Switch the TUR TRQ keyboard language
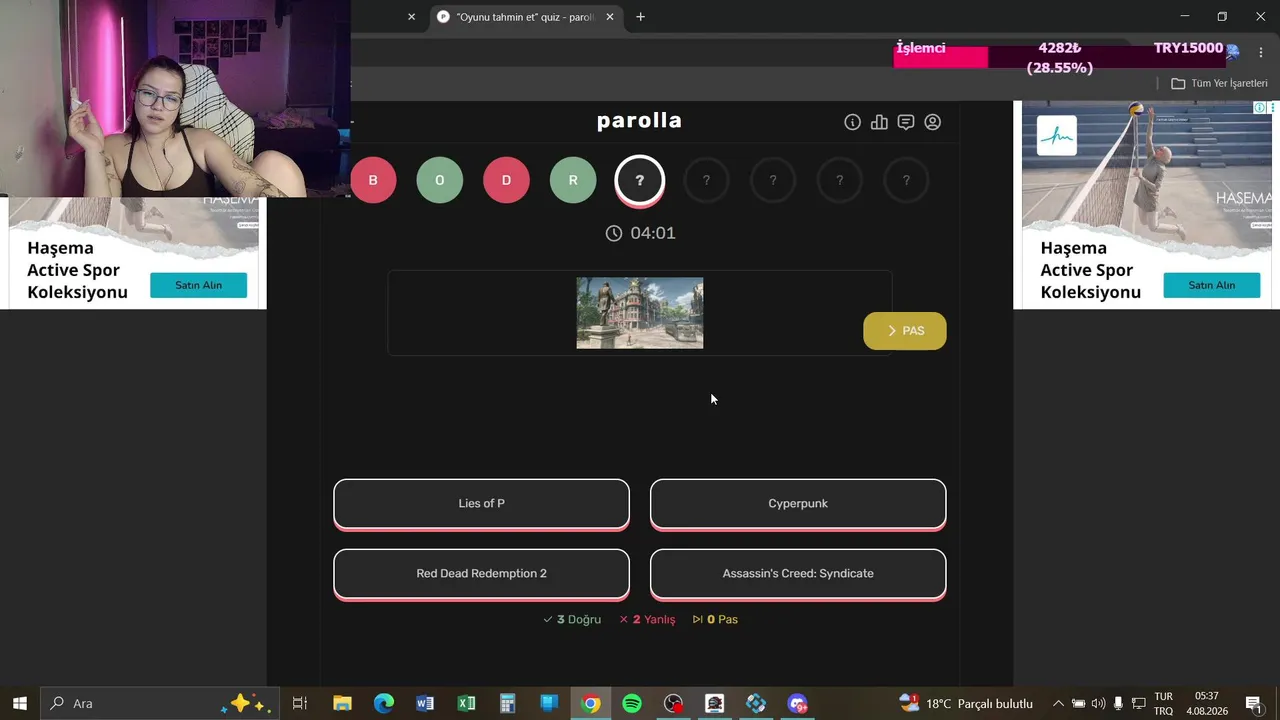This screenshot has width=1280, height=720. pos(1164,703)
